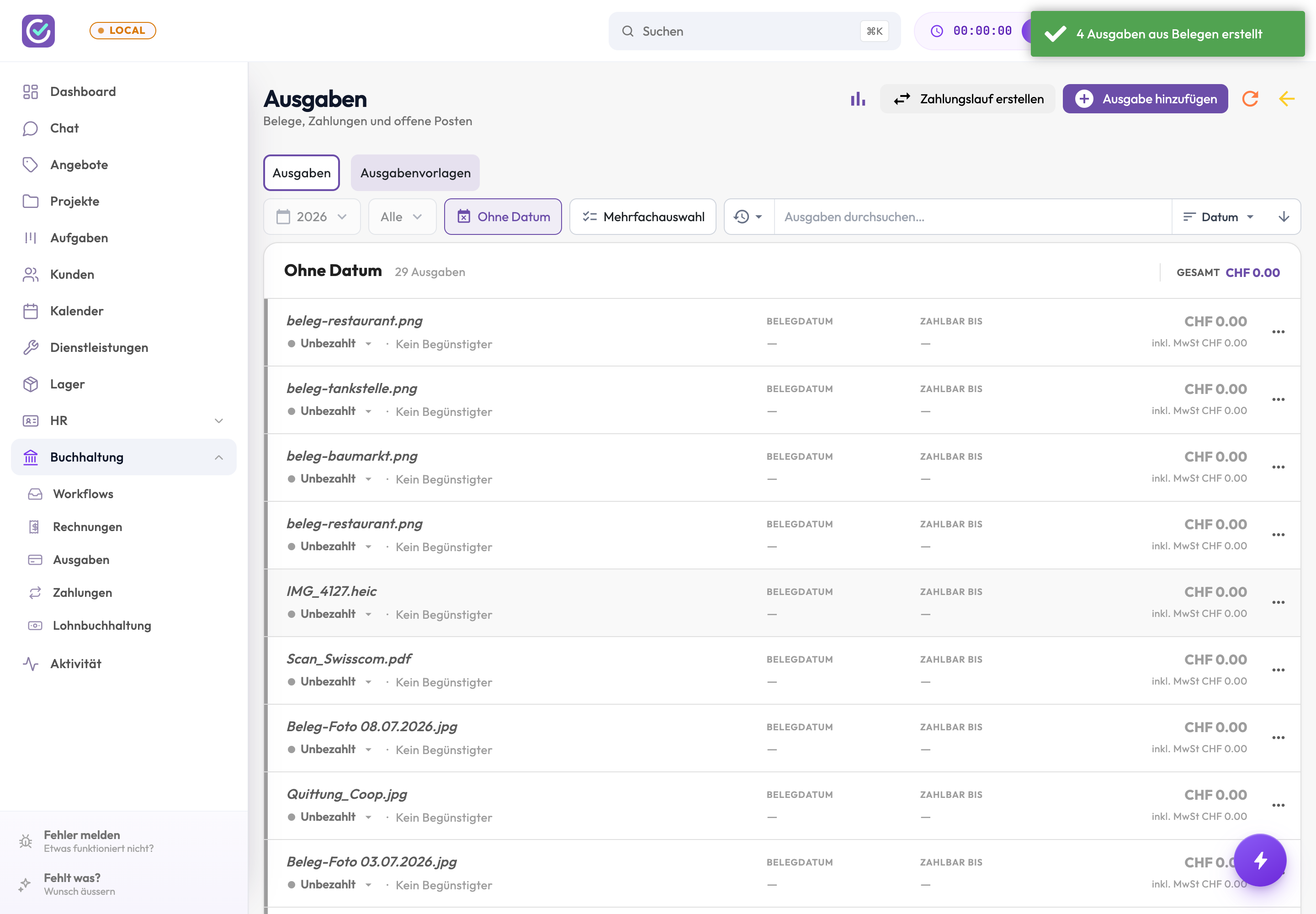
Task: Select the Ausgaben tab
Action: 301,173
